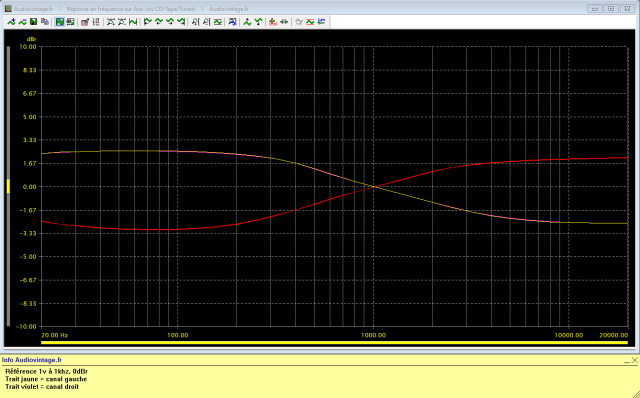Screen dimensions: 640x398
Task: Click the second axis zoom magnifier icon
Action: (207, 22)
